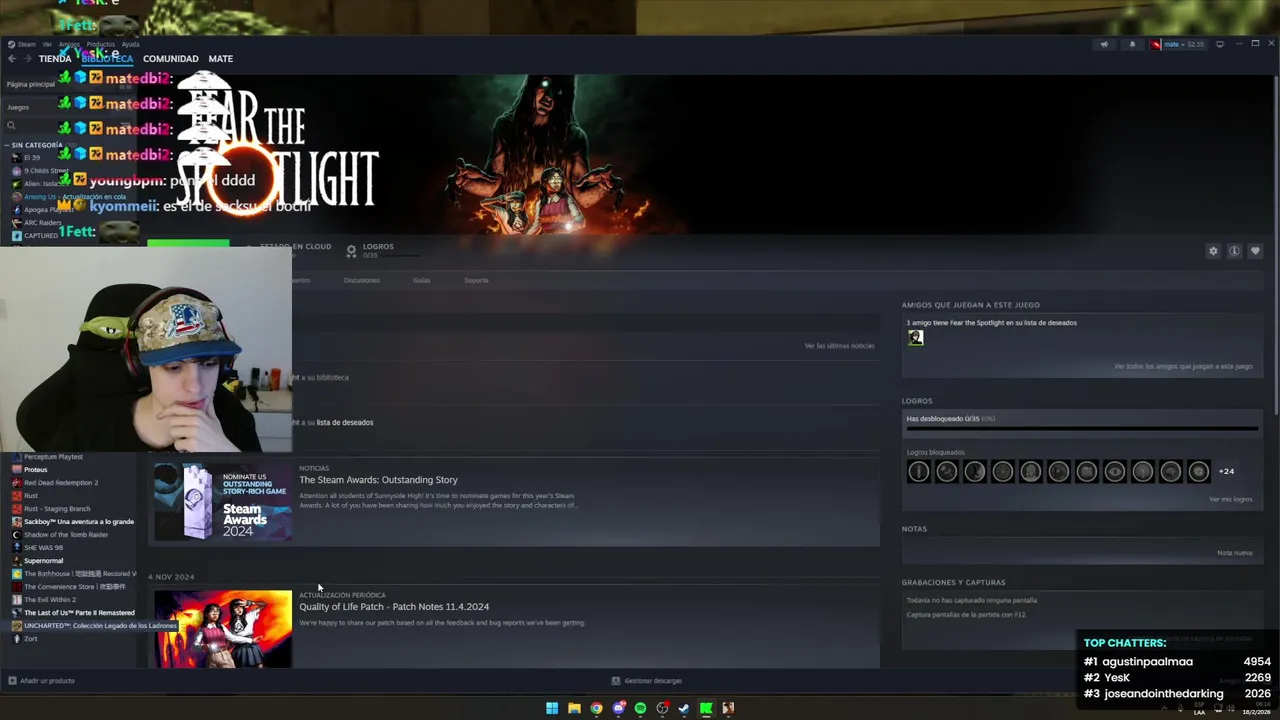This screenshot has height=720, width=1280.
Task: Select the last locked achievement icon
Action: click(x=1198, y=472)
